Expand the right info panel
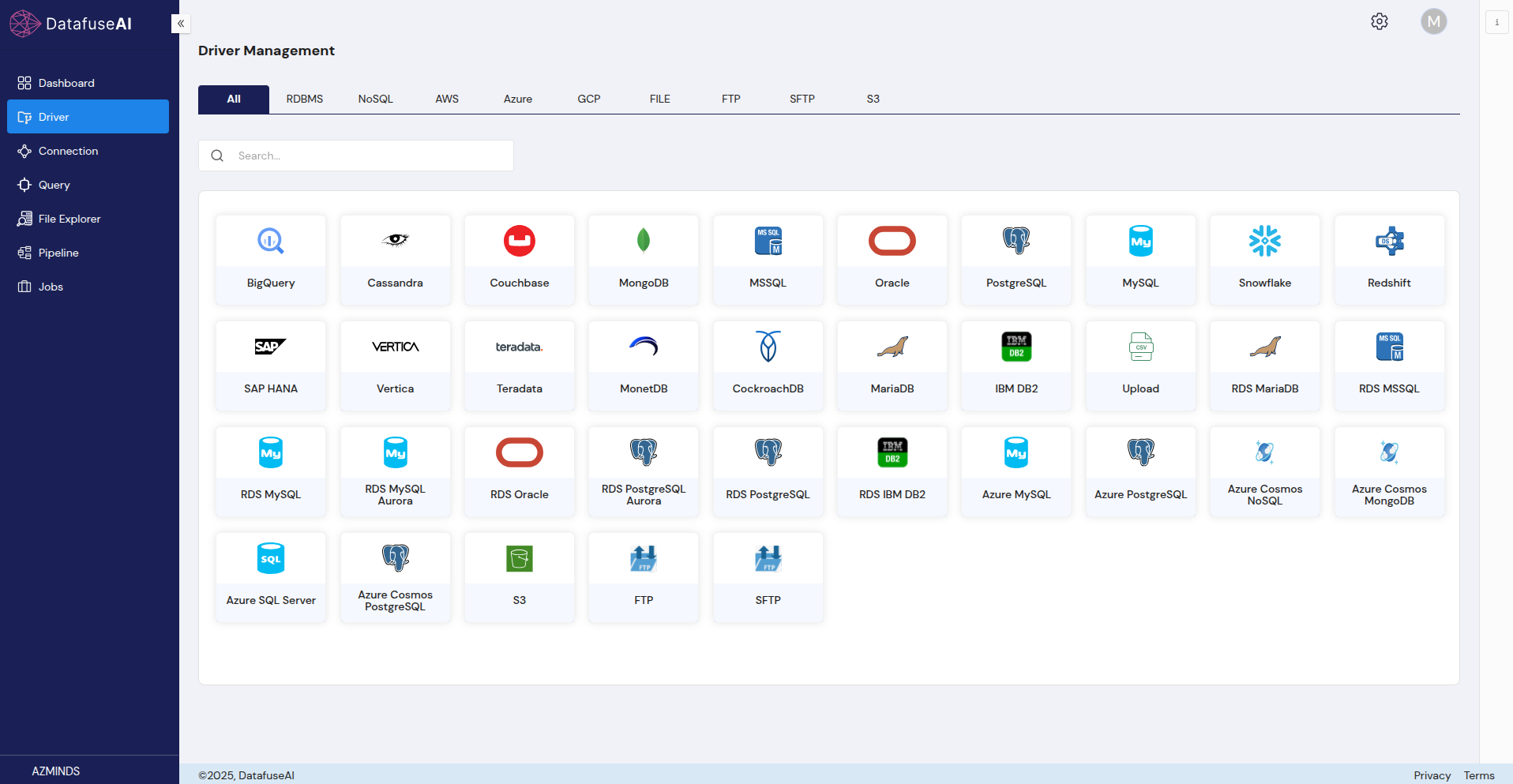Viewport: 1513px width, 784px height. click(1496, 22)
